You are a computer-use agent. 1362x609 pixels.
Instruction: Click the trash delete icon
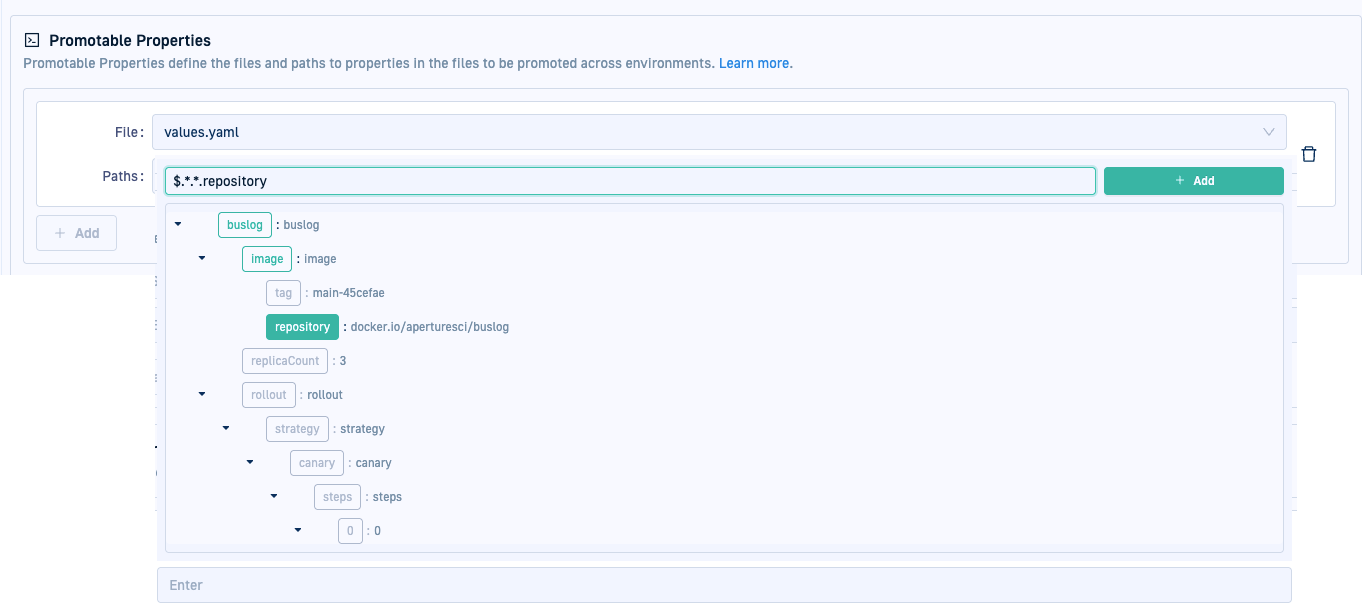pyautogui.click(x=1309, y=154)
